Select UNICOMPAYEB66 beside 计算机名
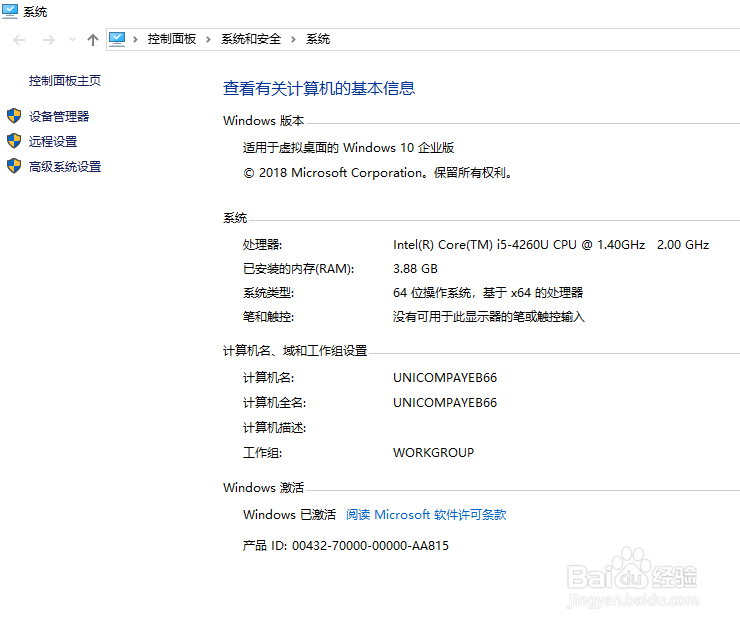The height and width of the screenshot is (626, 740). tap(445, 378)
